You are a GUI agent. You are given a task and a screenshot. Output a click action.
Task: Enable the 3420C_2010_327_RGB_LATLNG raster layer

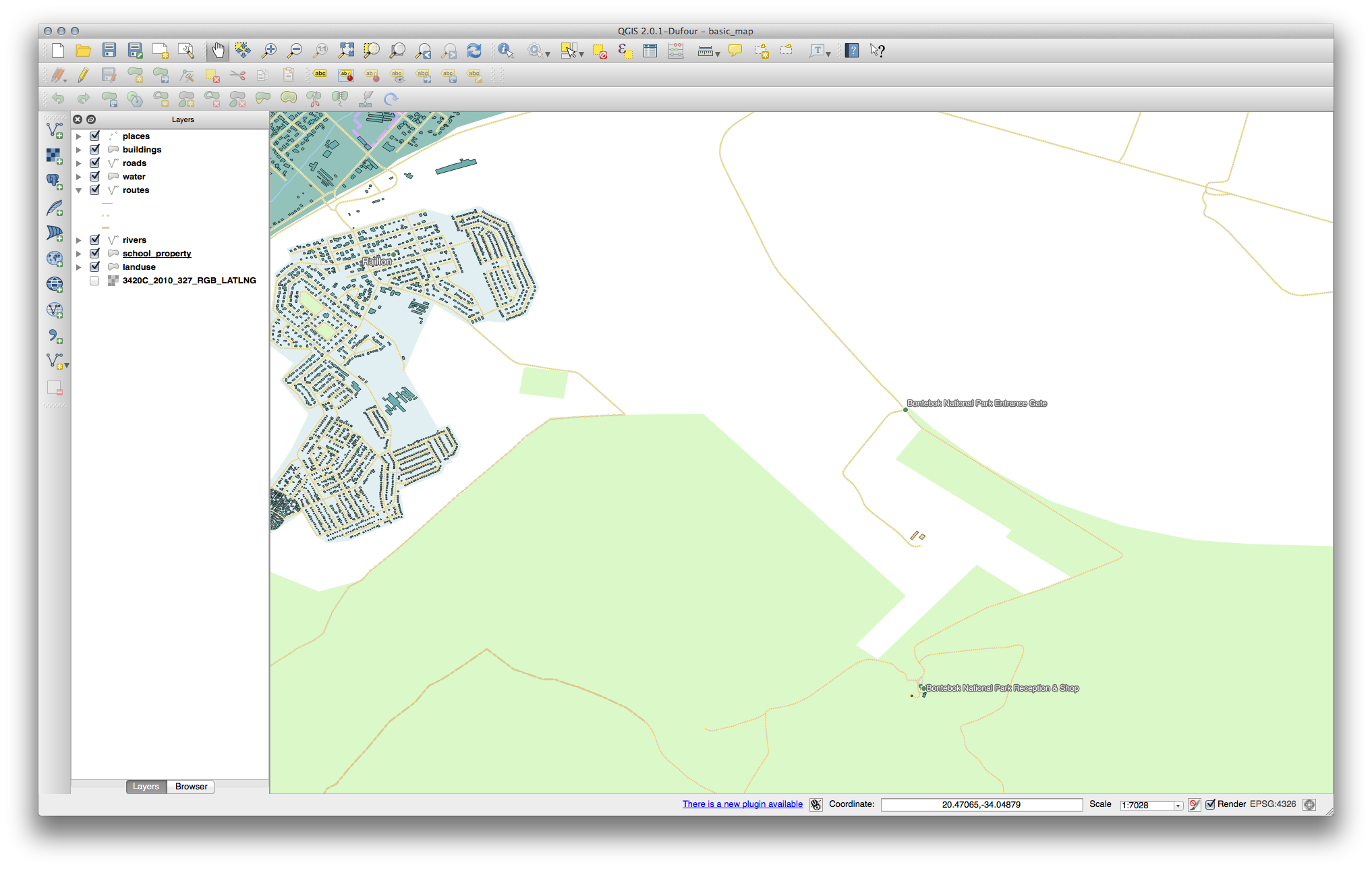(x=95, y=281)
